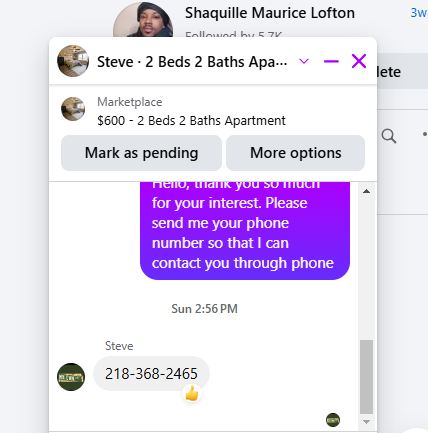428x433 pixels.
Task: Open the More options menu
Action: click(295, 153)
